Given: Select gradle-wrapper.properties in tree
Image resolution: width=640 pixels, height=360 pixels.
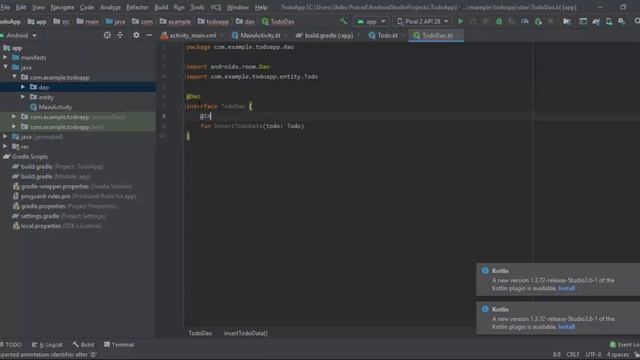Looking at the screenshot, I should (72, 186).
